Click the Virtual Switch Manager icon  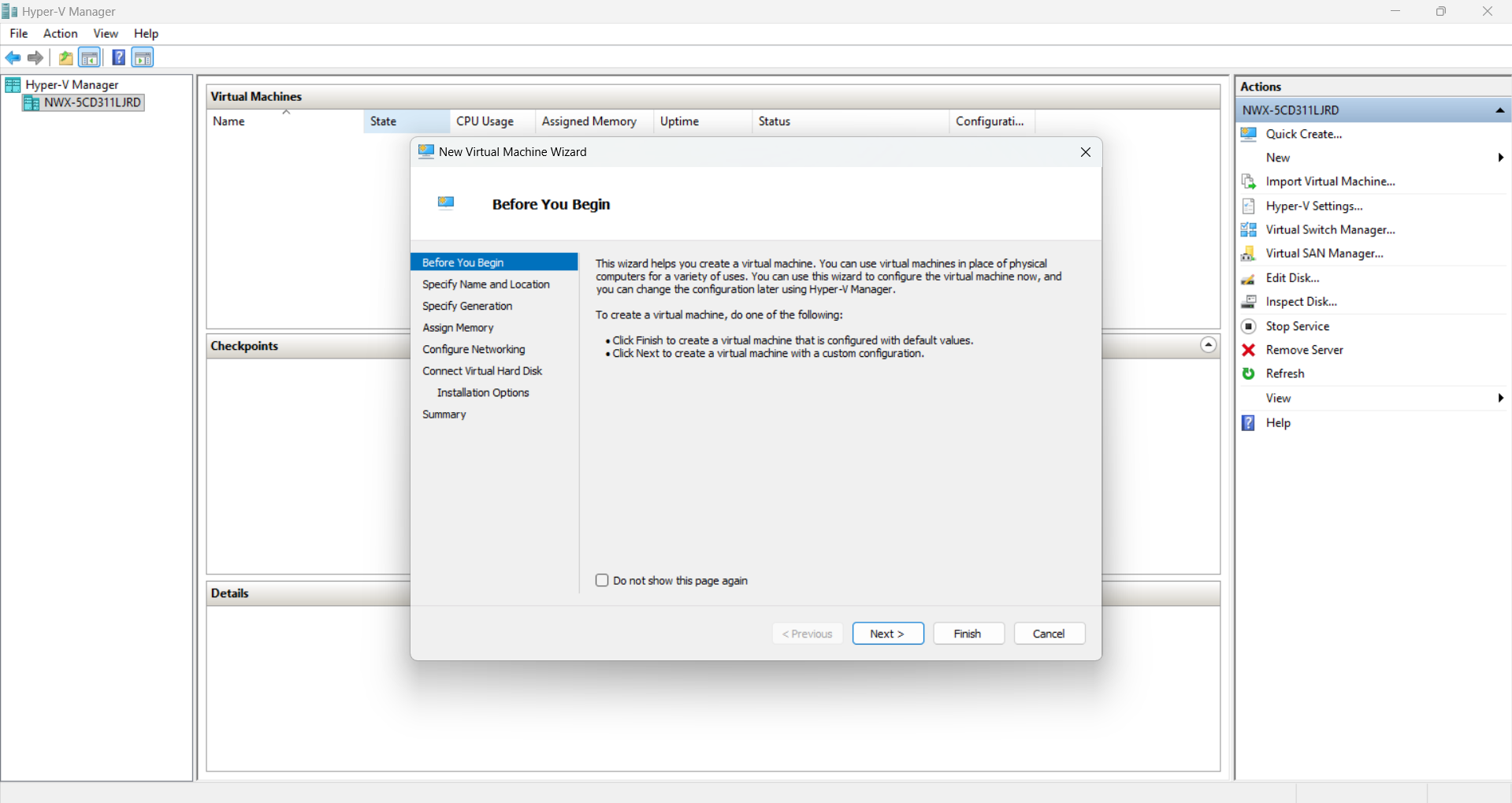[1248, 229]
